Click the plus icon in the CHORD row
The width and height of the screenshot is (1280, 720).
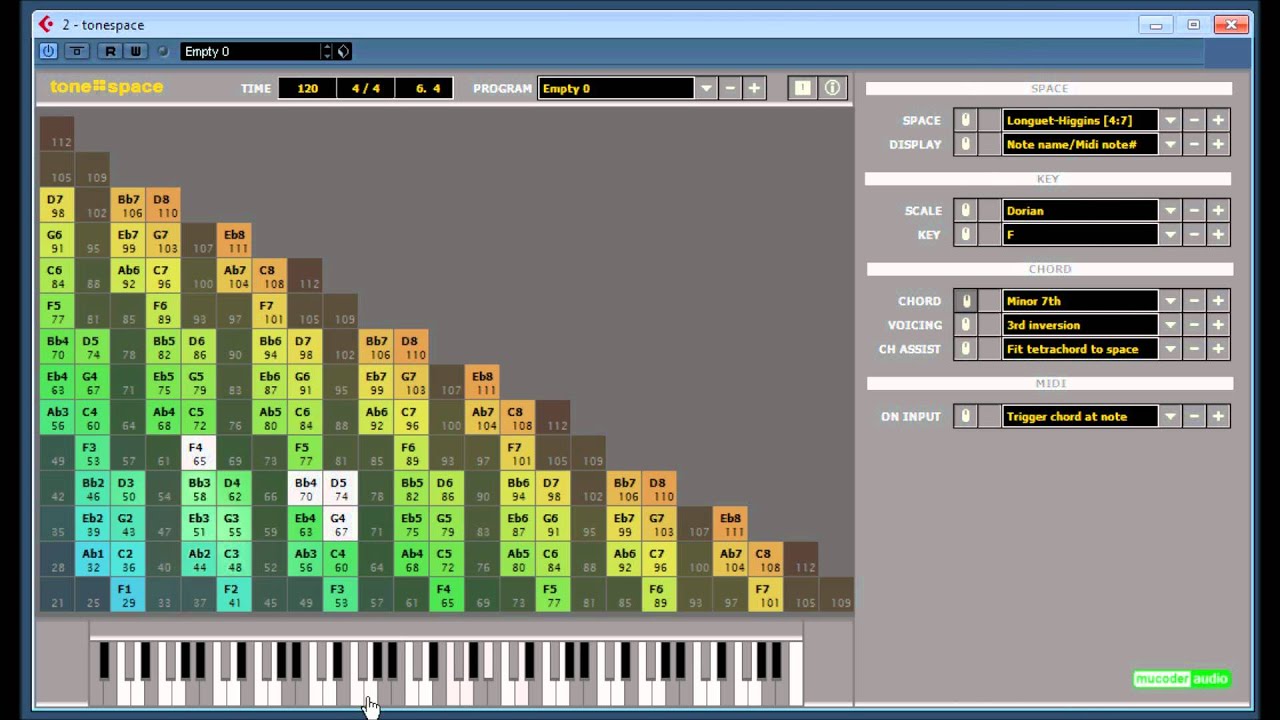1218,300
